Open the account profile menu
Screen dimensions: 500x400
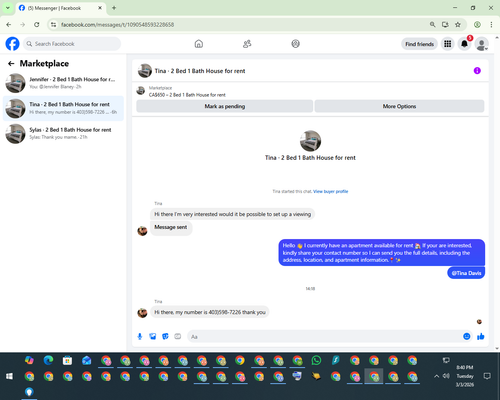(x=481, y=44)
